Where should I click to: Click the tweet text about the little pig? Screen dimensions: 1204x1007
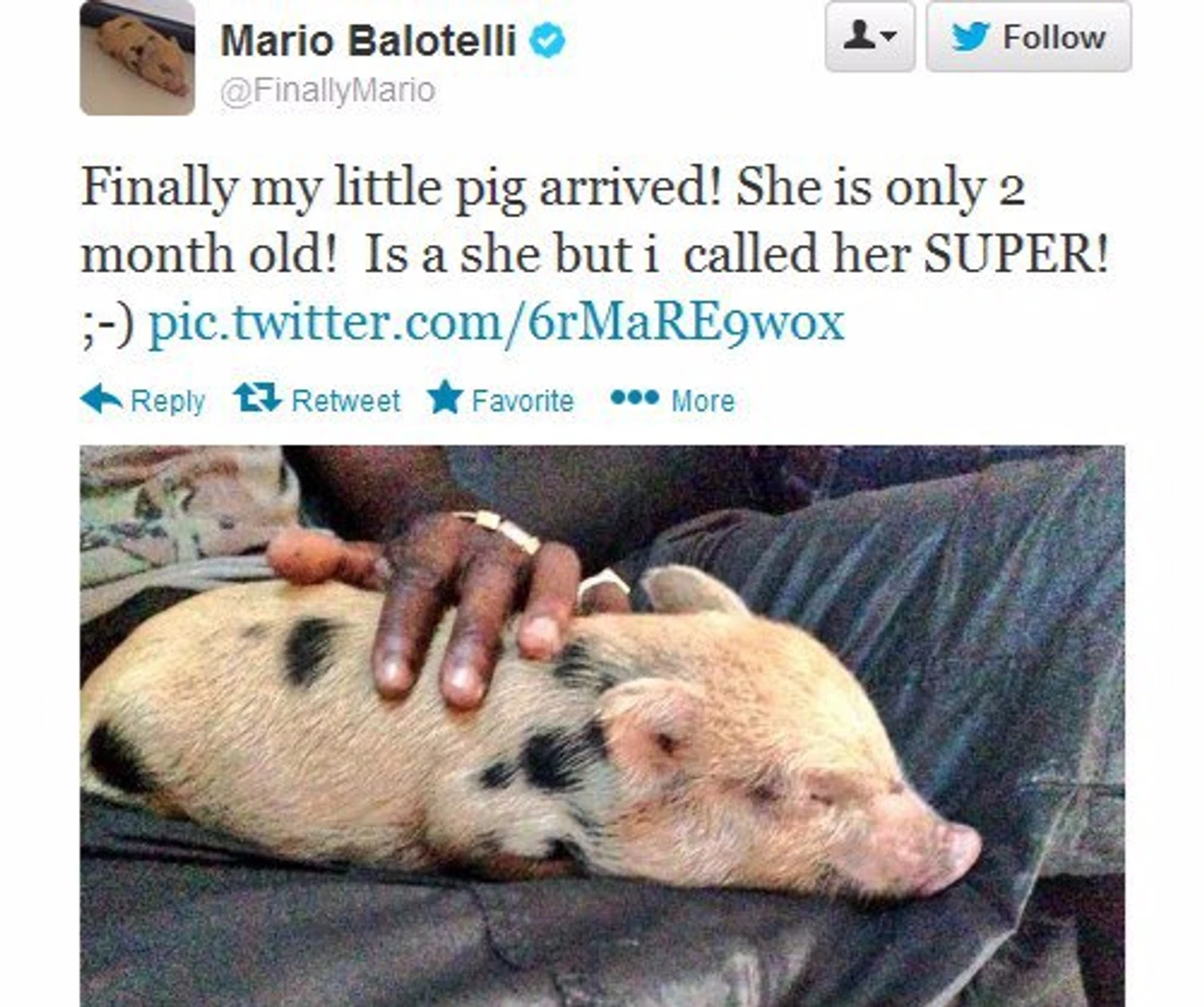[594, 254]
